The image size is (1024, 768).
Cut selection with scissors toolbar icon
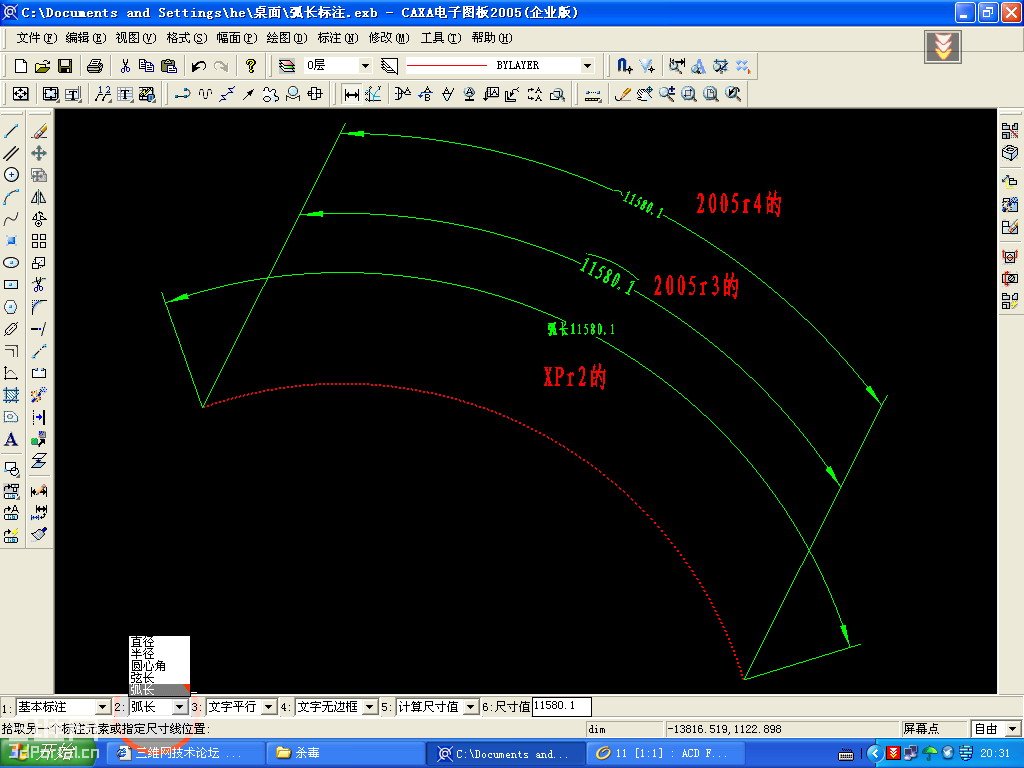tap(125, 65)
